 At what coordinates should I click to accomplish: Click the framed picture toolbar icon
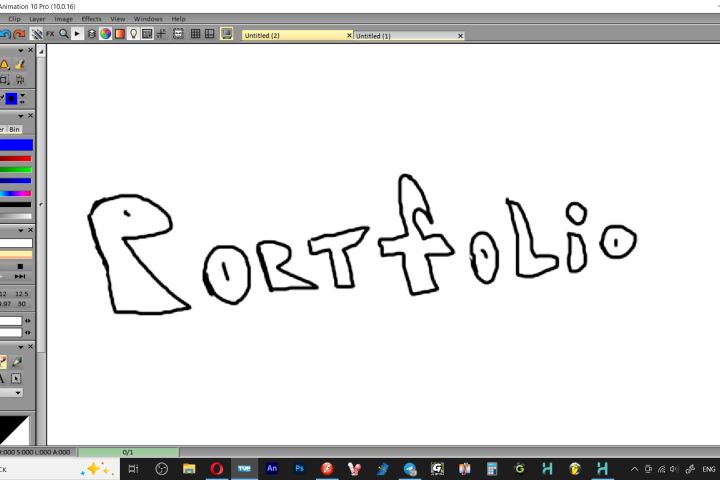[x=147, y=34]
